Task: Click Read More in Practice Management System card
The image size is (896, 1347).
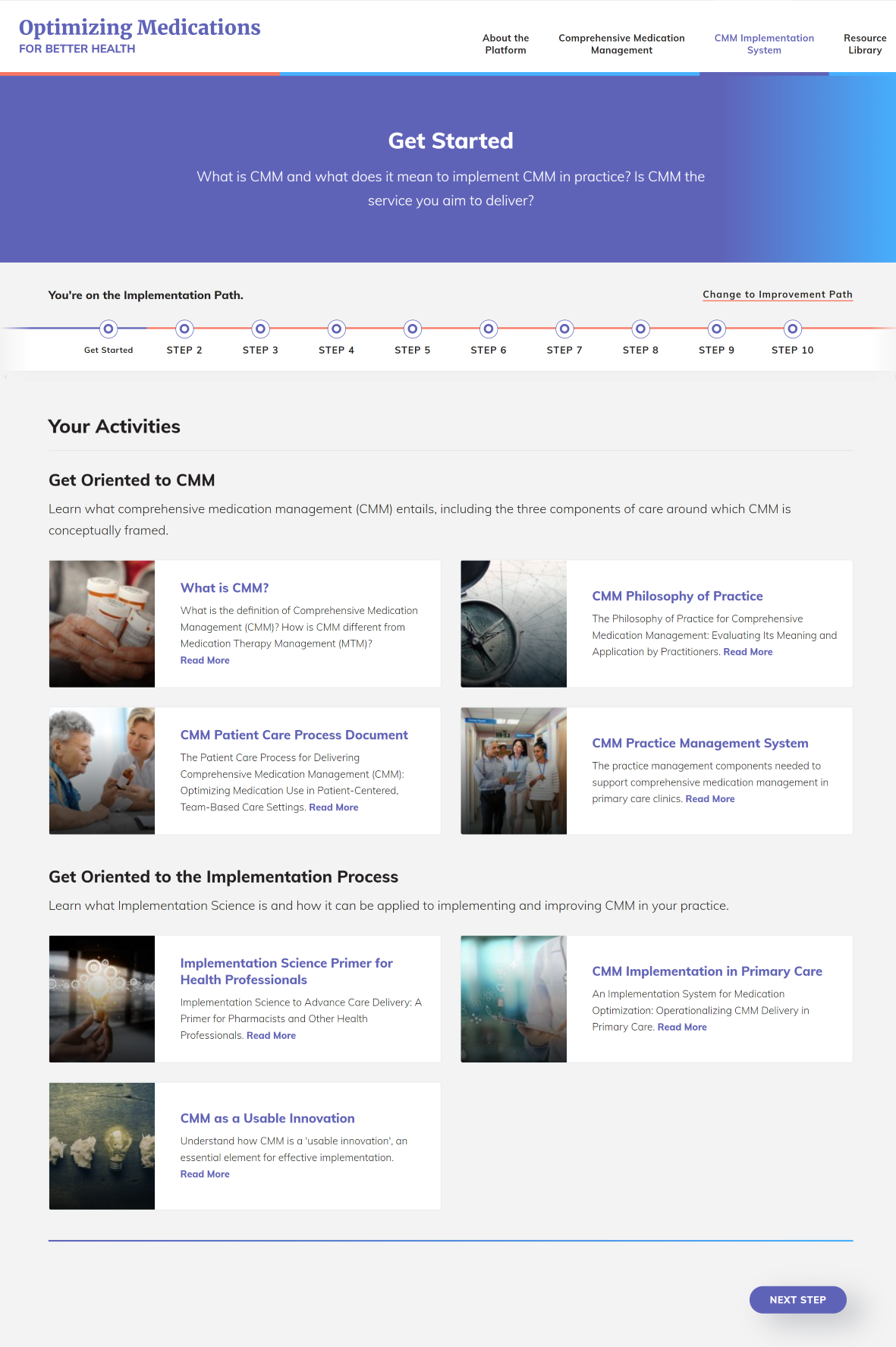Action: (710, 799)
